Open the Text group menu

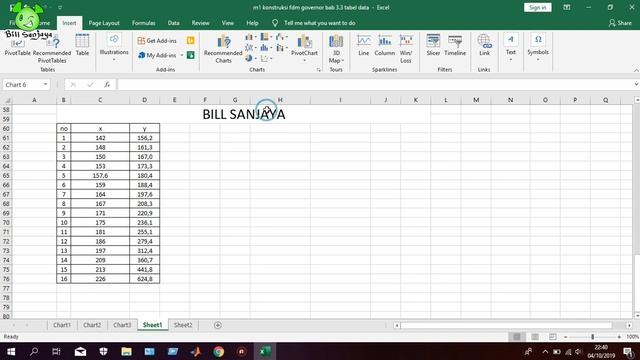pos(511,47)
